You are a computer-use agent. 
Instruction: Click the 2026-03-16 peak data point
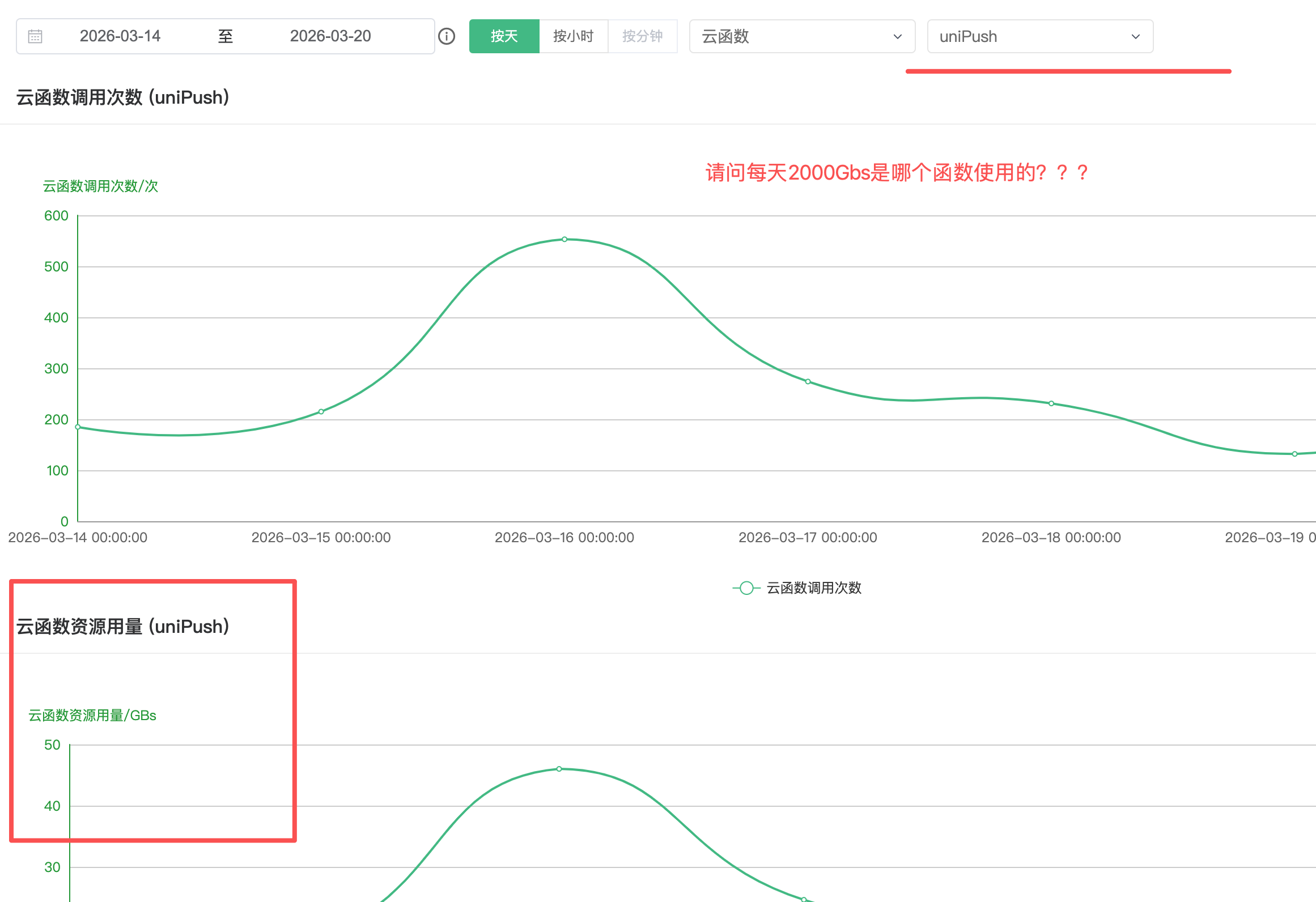coord(564,239)
